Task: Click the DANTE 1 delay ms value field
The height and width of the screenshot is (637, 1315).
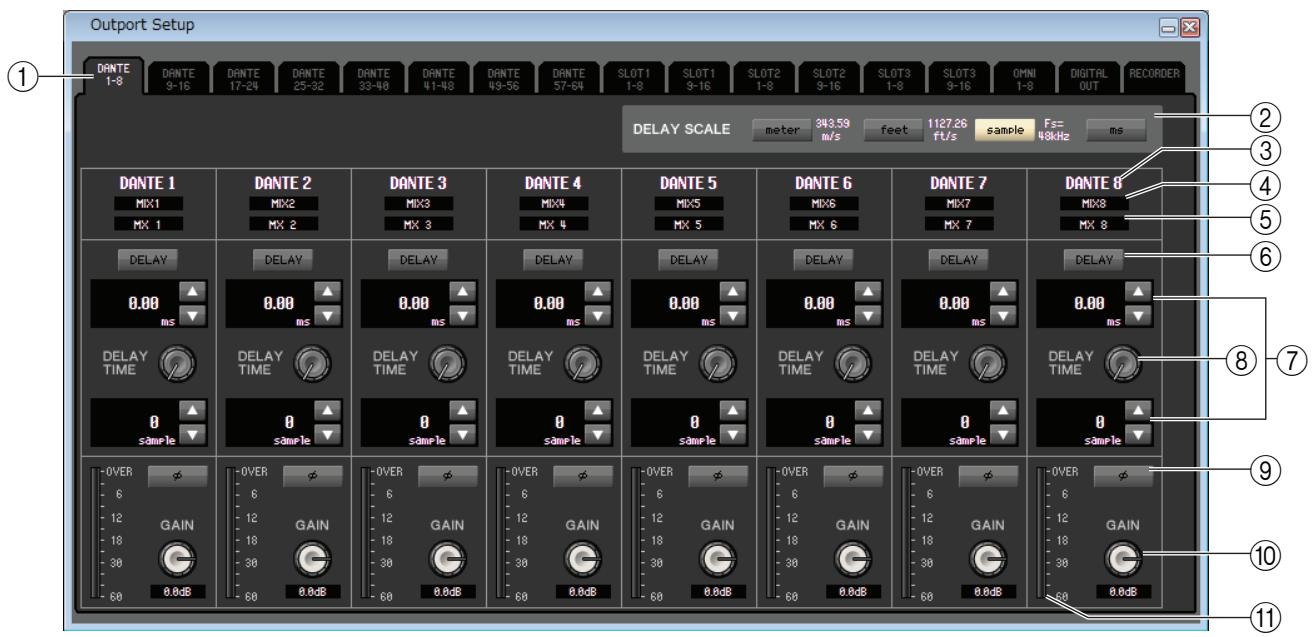Action: (x=136, y=305)
